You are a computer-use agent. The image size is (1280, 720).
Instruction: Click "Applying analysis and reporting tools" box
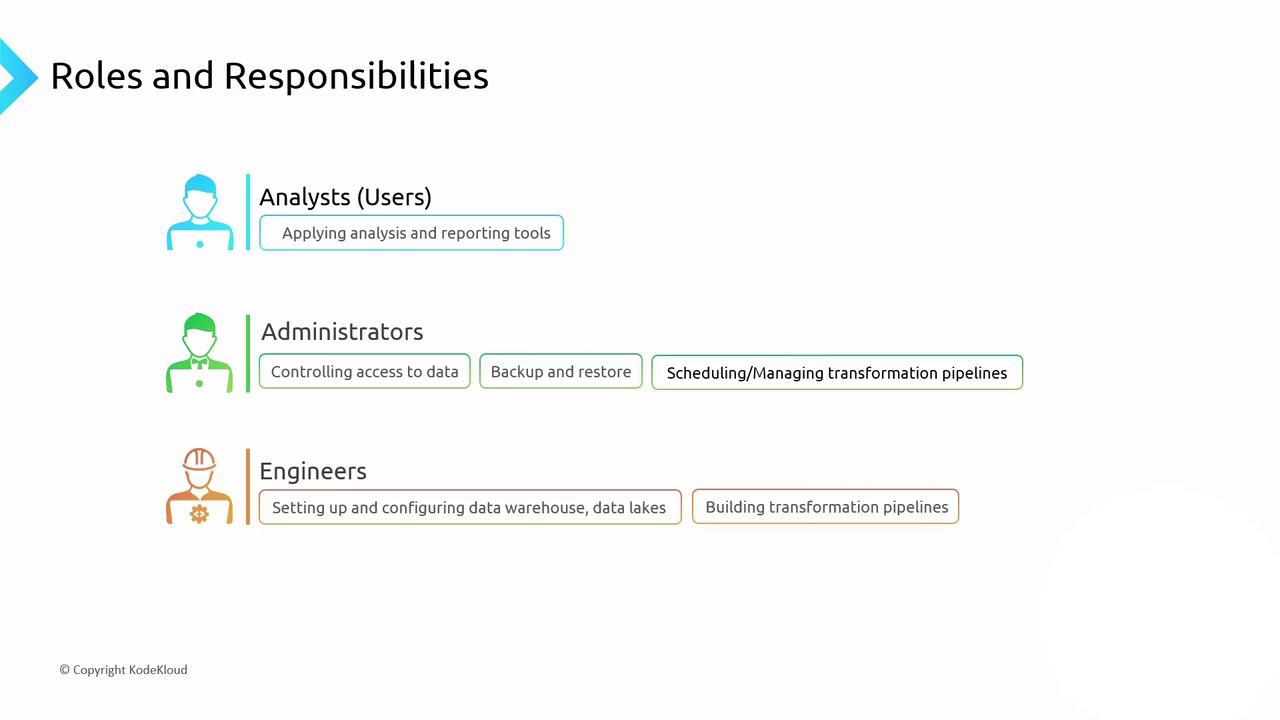411,233
